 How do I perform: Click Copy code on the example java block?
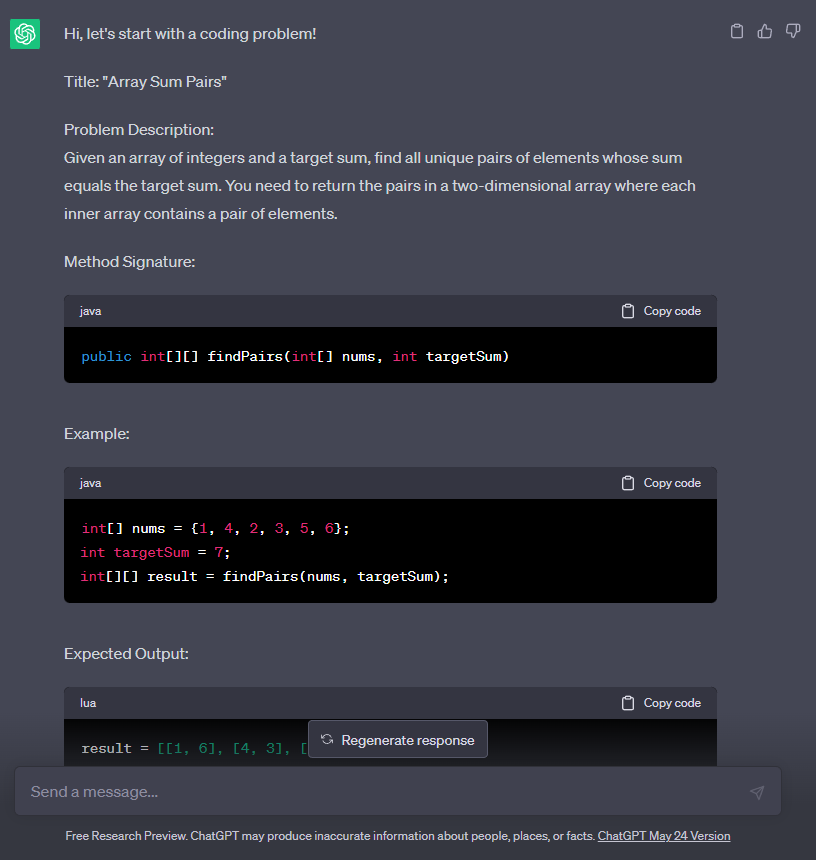[x=671, y=482]
